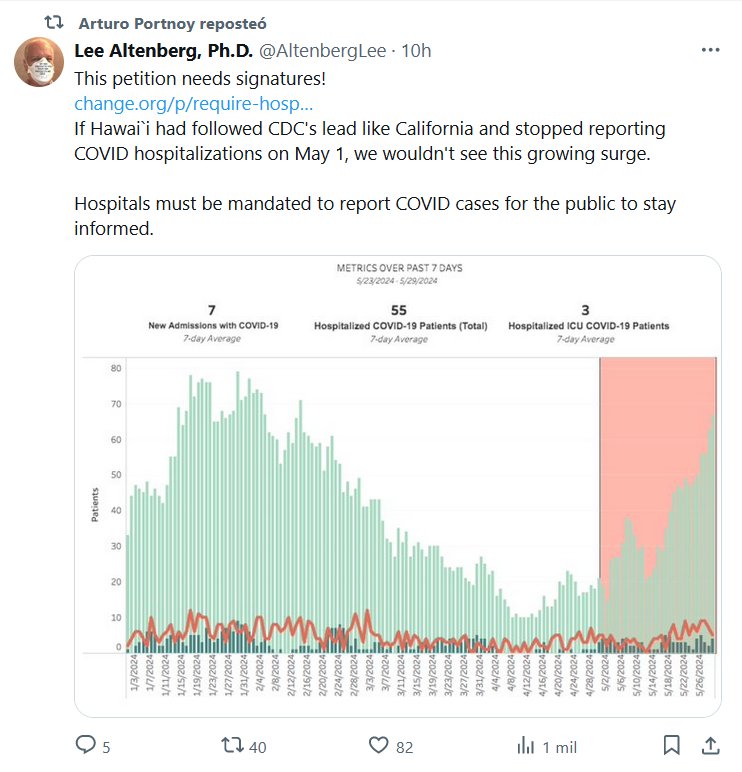
Task: Follow the change.org petition link
Action: tap(194, 102)
